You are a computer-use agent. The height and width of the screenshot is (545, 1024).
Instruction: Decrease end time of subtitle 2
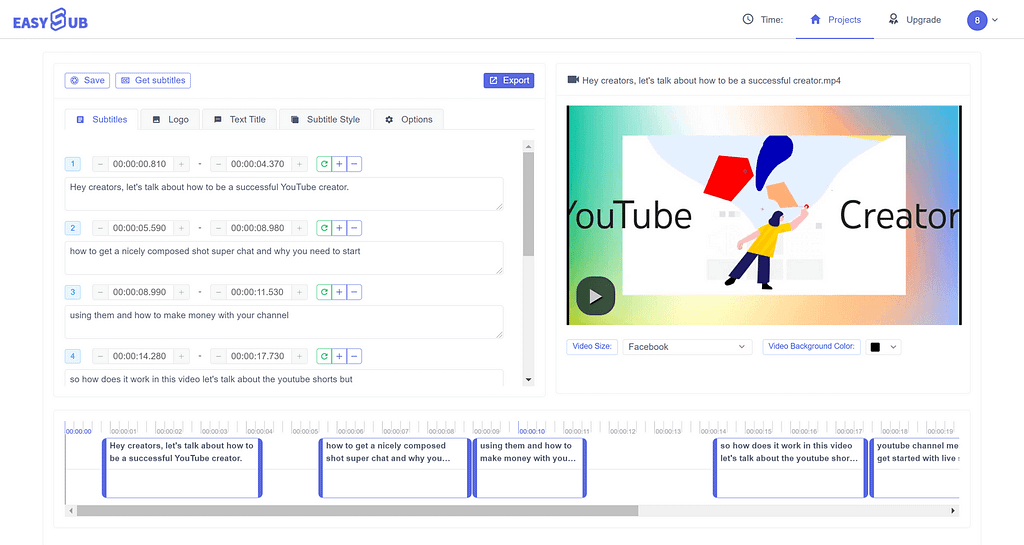218,228
